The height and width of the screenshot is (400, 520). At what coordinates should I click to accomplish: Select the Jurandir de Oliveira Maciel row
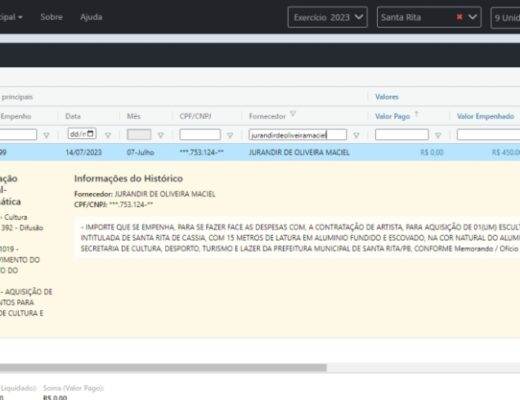pyautogui.click(x=260, y=152)
